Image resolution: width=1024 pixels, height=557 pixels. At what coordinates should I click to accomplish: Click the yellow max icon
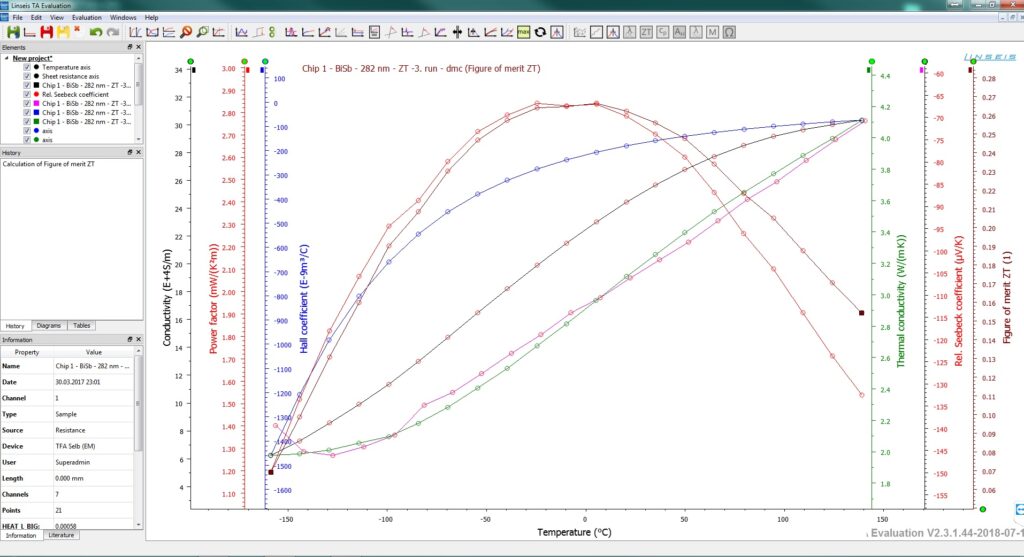(524, 31)
